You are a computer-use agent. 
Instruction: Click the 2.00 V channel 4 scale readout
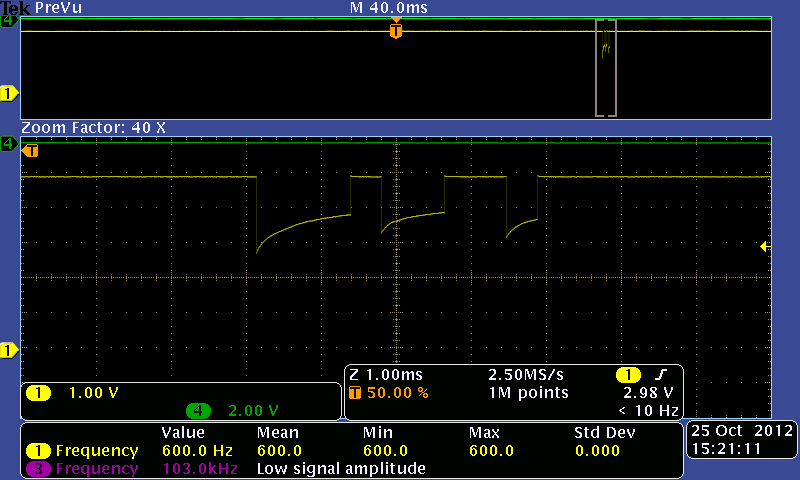pos(253,411)
